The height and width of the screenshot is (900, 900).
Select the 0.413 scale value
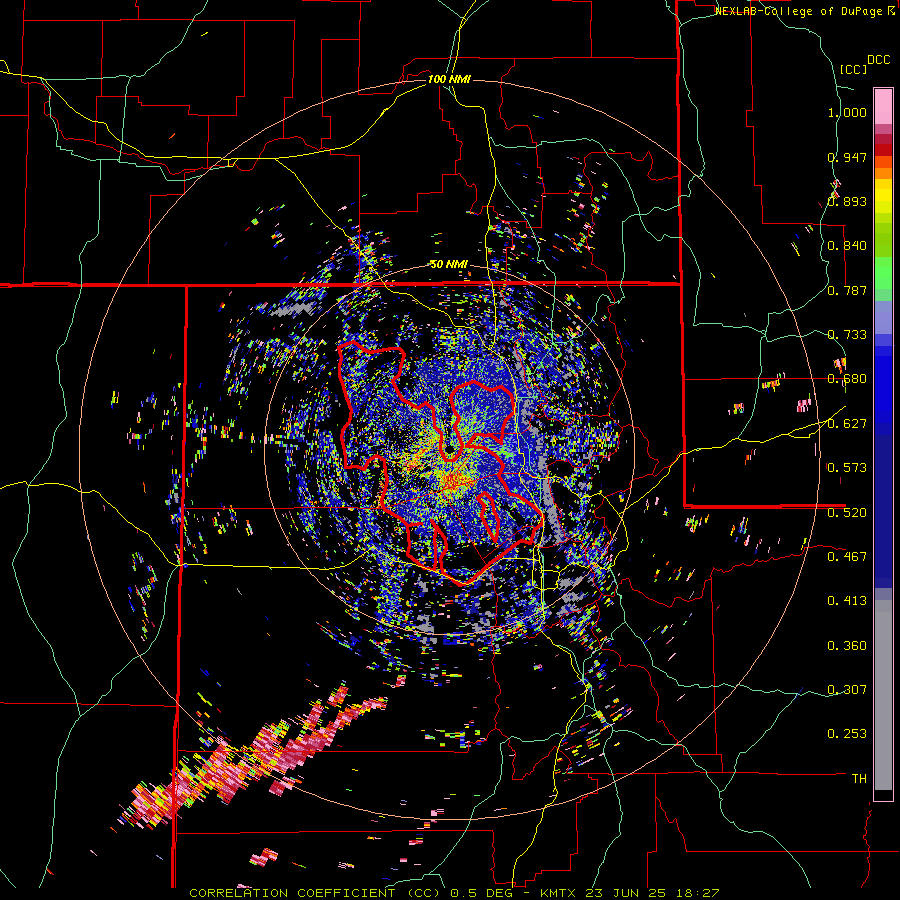(847, 601)
